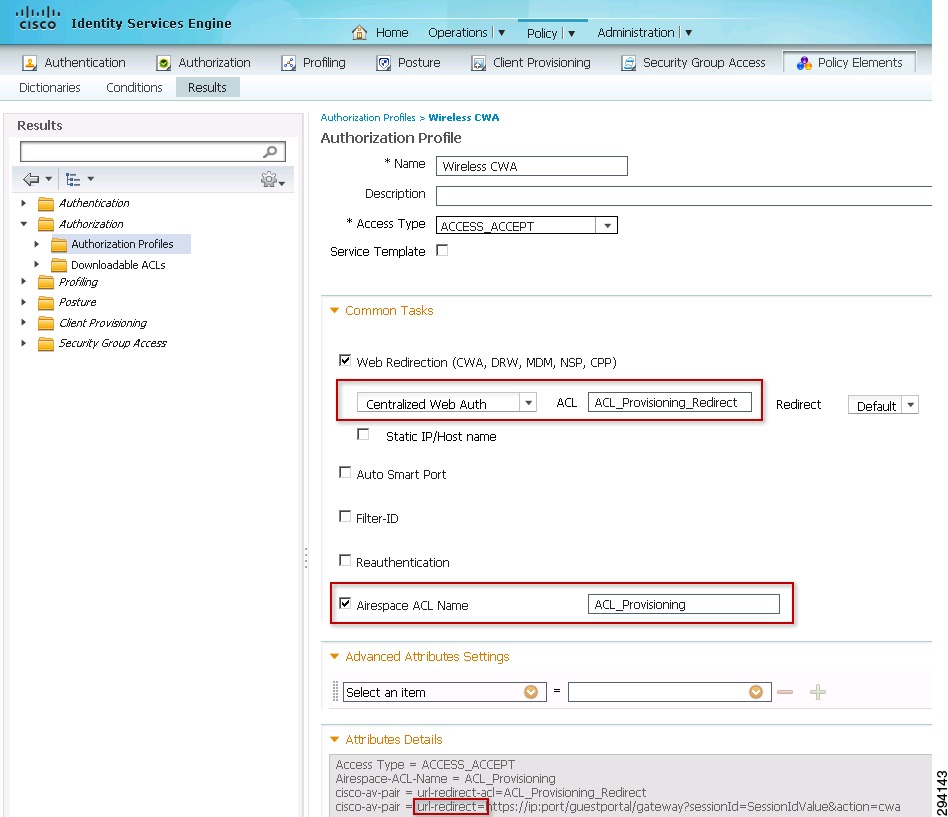The width and height of the screenshot is (948, 817).
Task: Enable the Auto Smart Port checkbox
Action: coord(345,472)
